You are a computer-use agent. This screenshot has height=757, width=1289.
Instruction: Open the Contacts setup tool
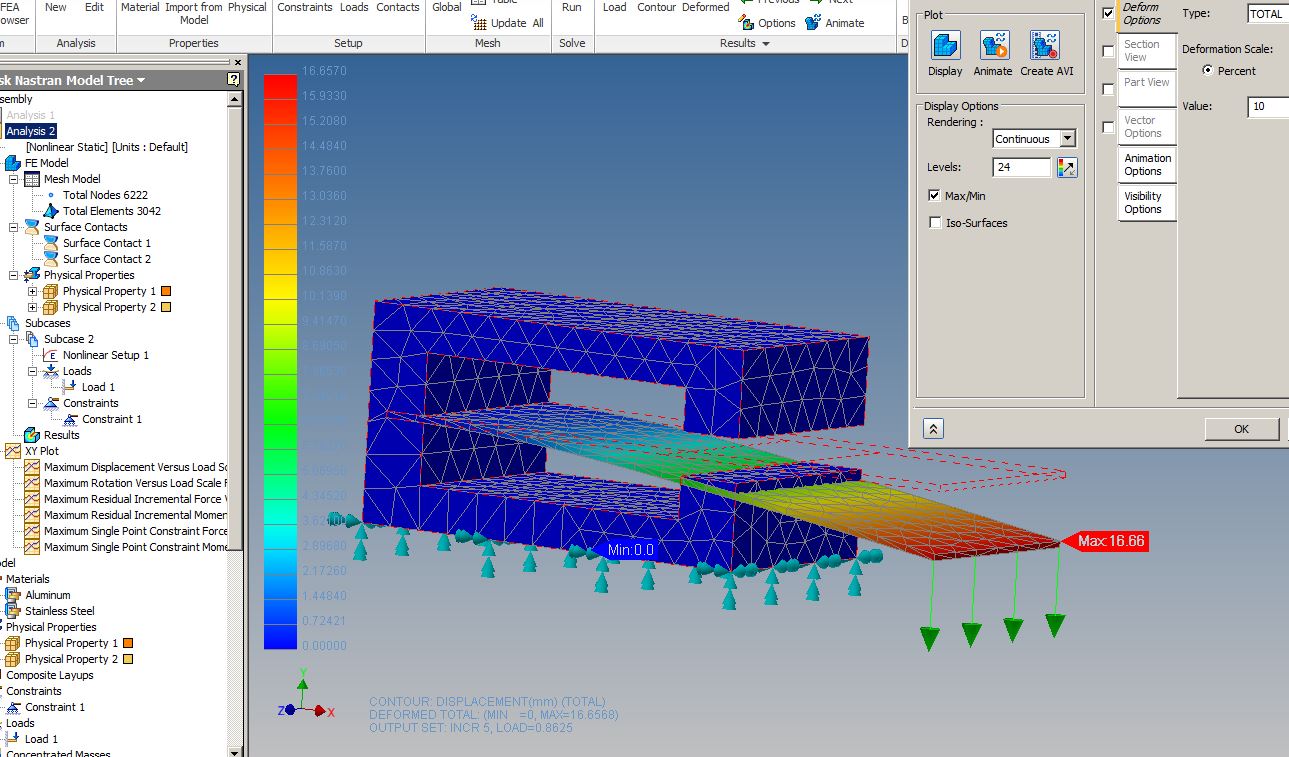(397, 6)
